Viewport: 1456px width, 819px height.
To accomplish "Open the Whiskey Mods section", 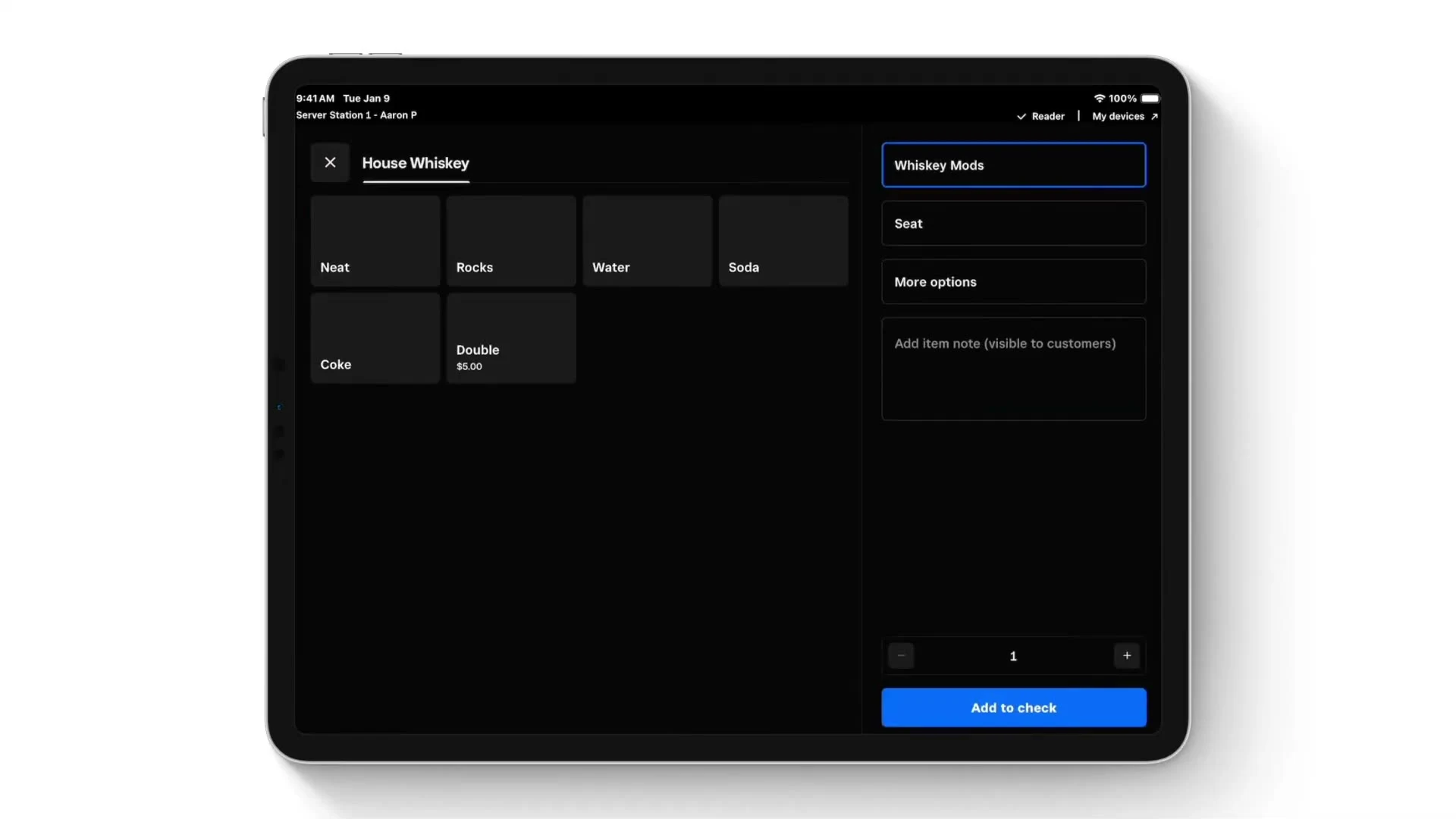I will (x=1013, y=165).
